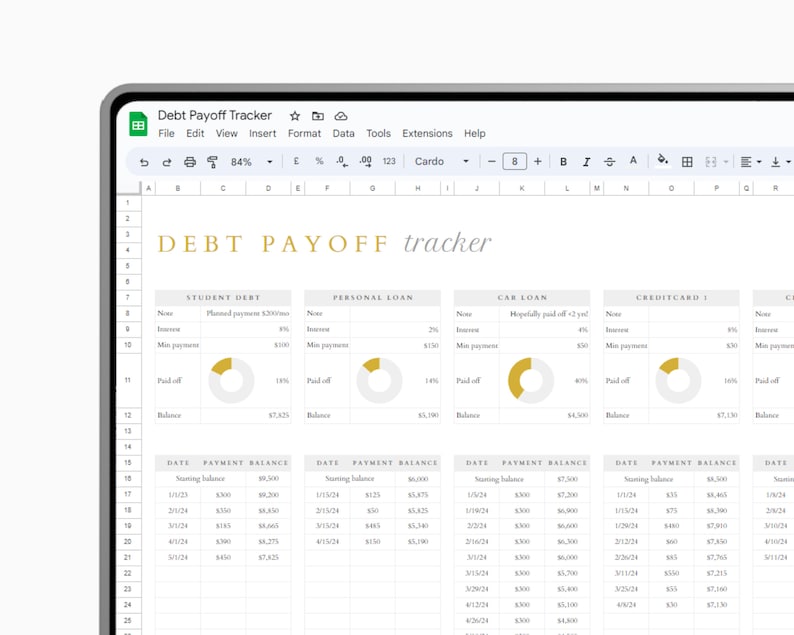This screenshot has width=794, height=635.
Task: Increase font size with plus button
Action: pos(538,162)
